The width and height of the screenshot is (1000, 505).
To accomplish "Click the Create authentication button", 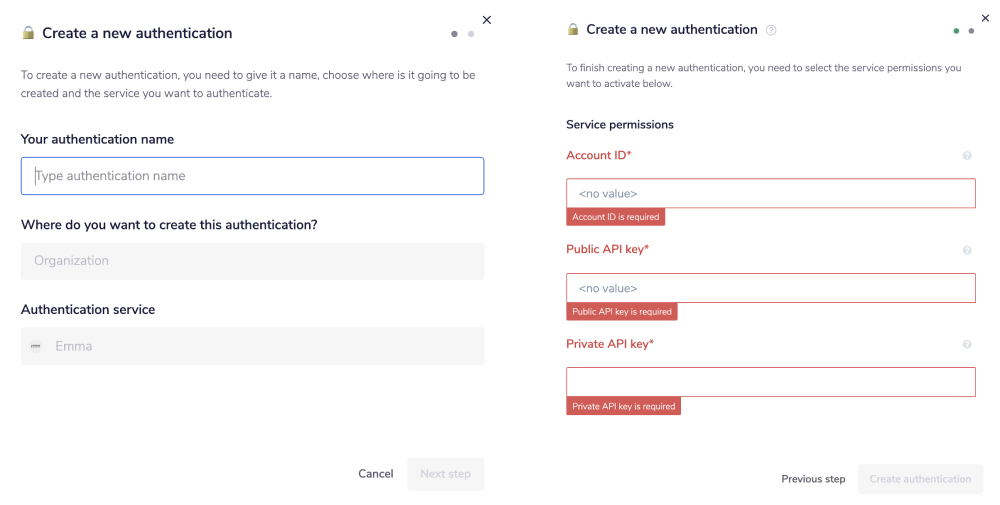I will (x=920, y=479).
